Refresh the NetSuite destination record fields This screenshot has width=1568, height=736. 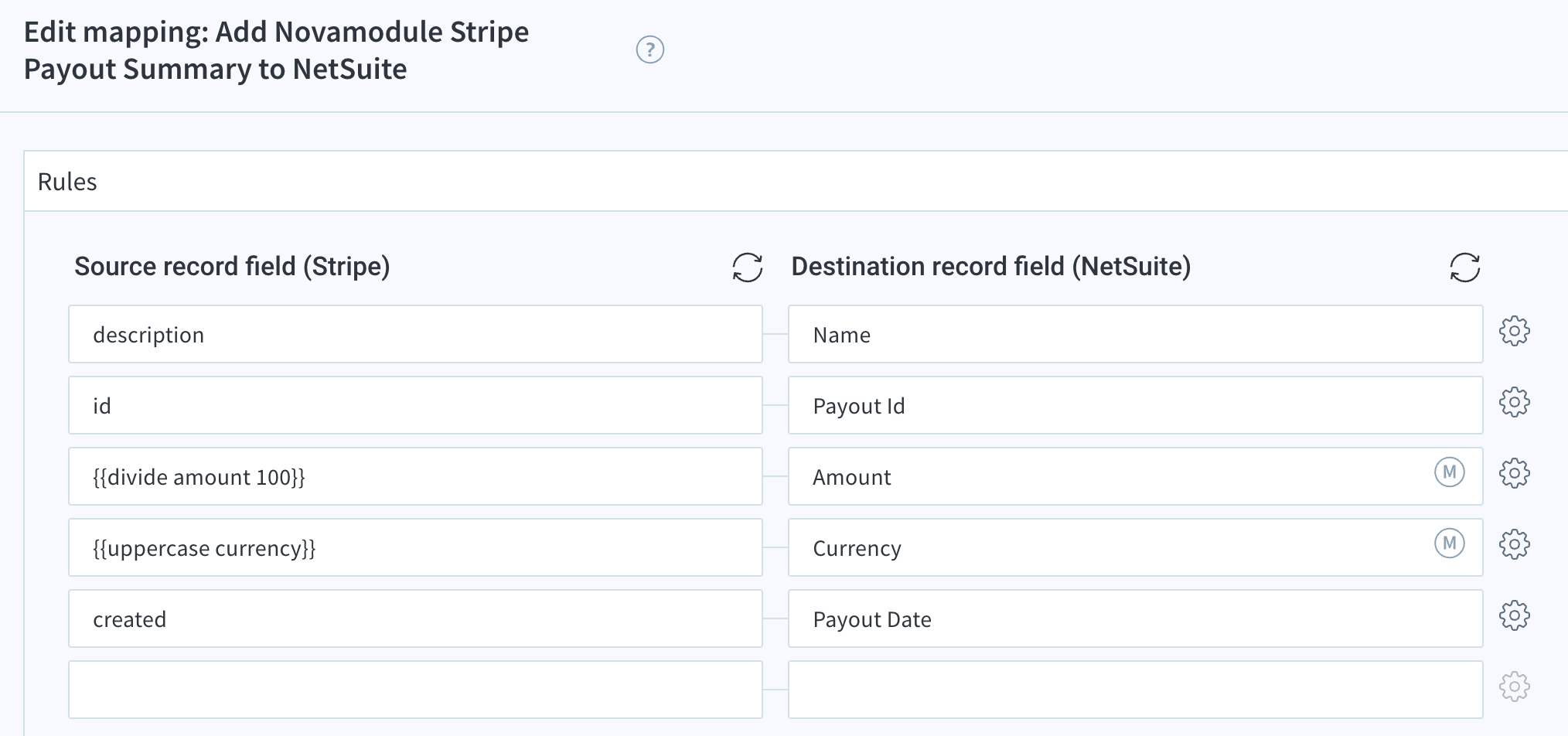[1465, 267]
